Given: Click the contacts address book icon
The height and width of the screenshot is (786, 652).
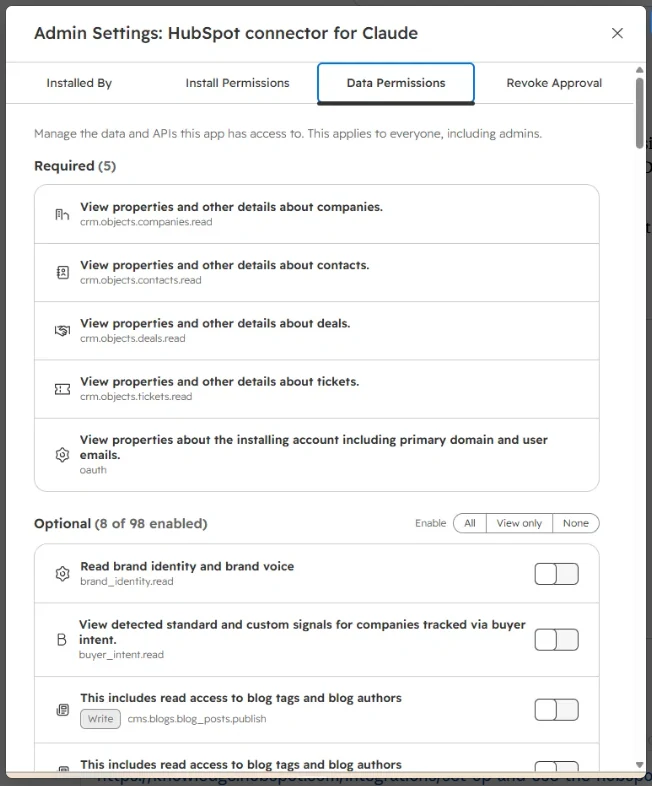Looking at the screenshot, I should point(63,273).
